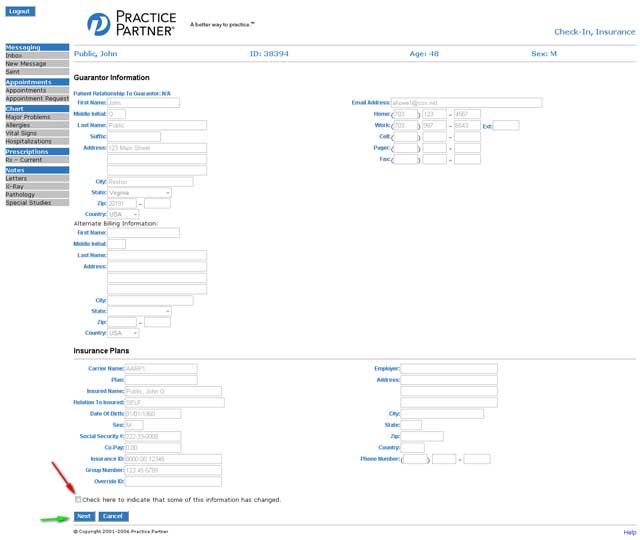Expand the alternate billing Country dropdown
The width and height of the screenshot is (640, 540).
coord(123,333)
